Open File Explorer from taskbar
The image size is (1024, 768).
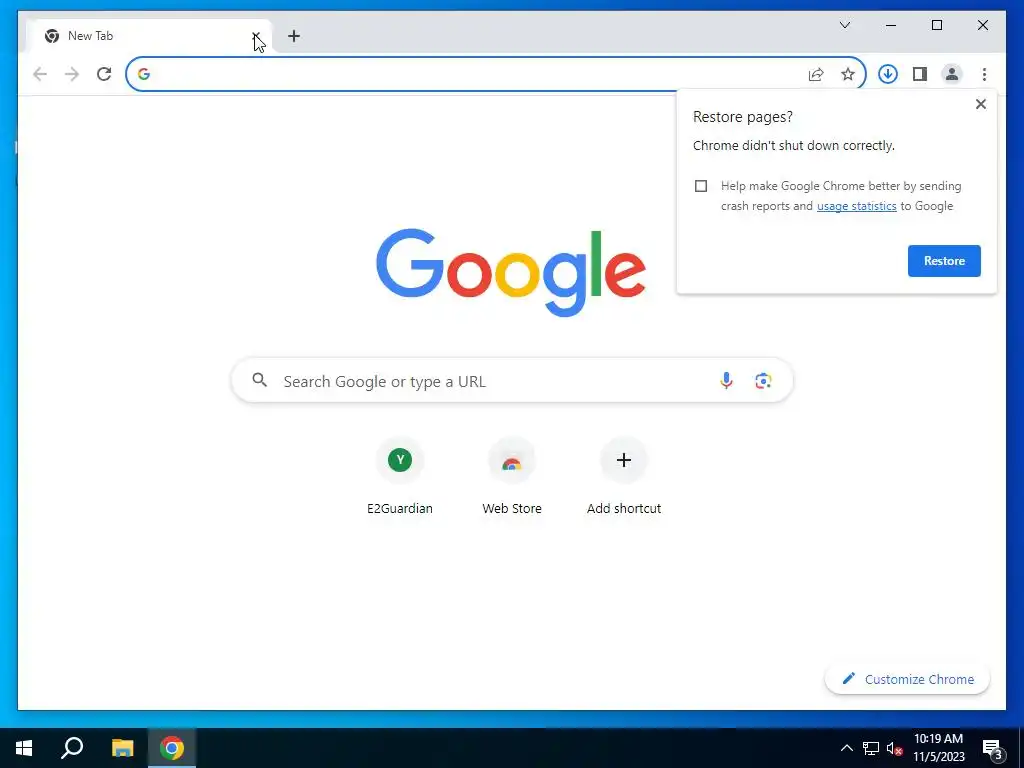[x=122, y=748]
